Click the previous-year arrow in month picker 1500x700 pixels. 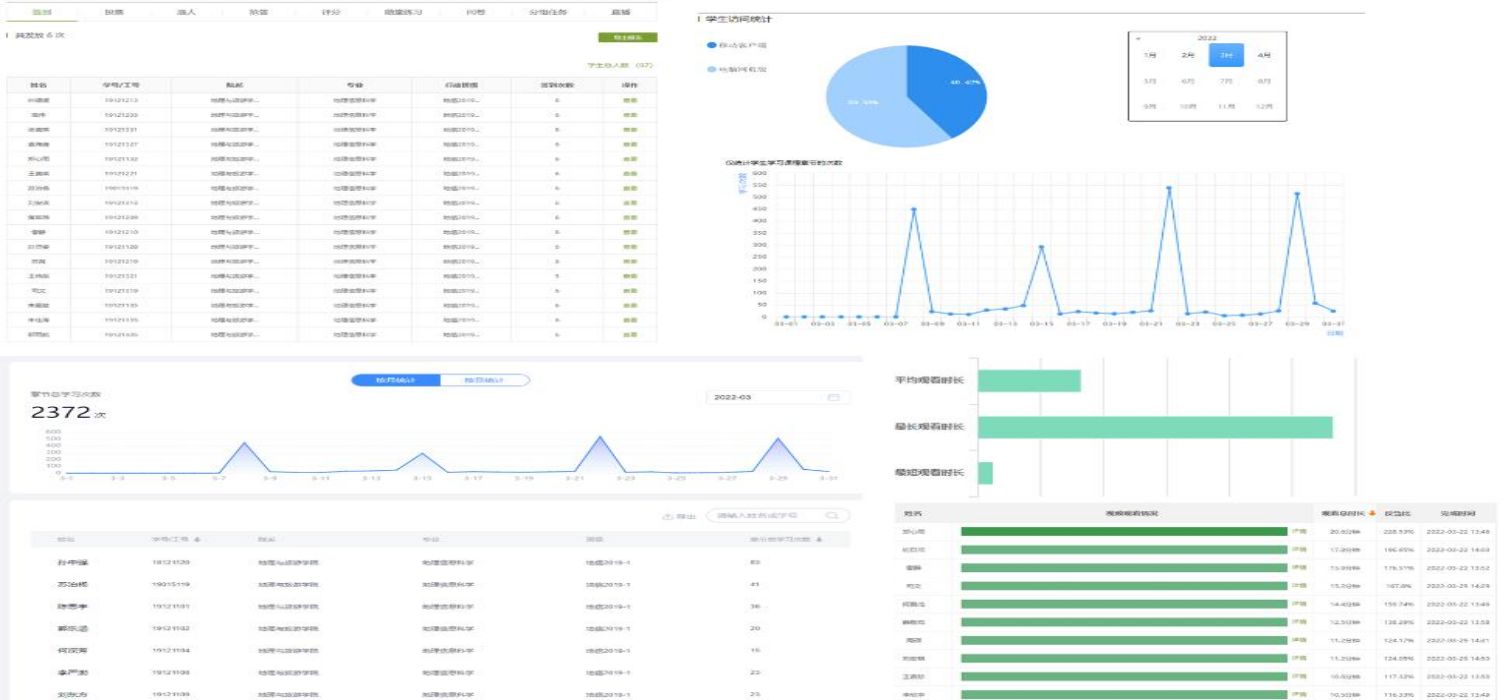1139,38
